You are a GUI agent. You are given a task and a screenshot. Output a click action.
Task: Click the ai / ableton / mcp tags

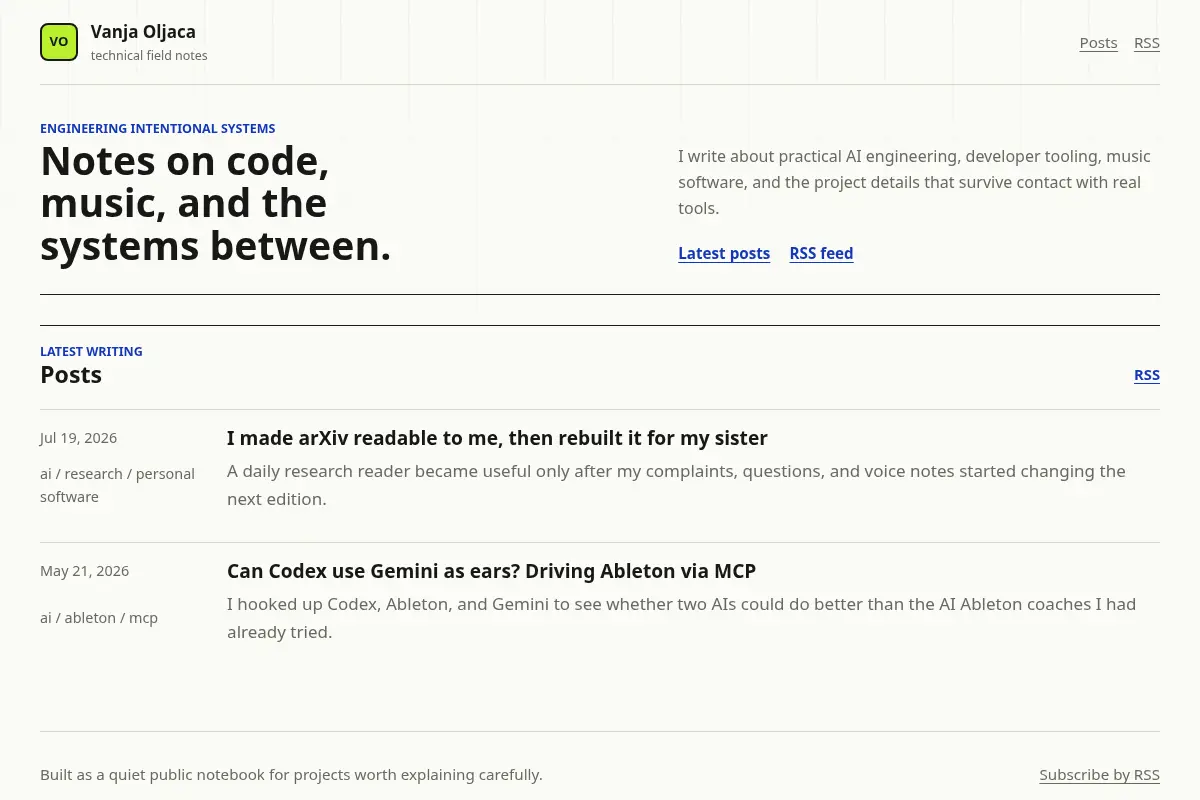click(99, 618)
